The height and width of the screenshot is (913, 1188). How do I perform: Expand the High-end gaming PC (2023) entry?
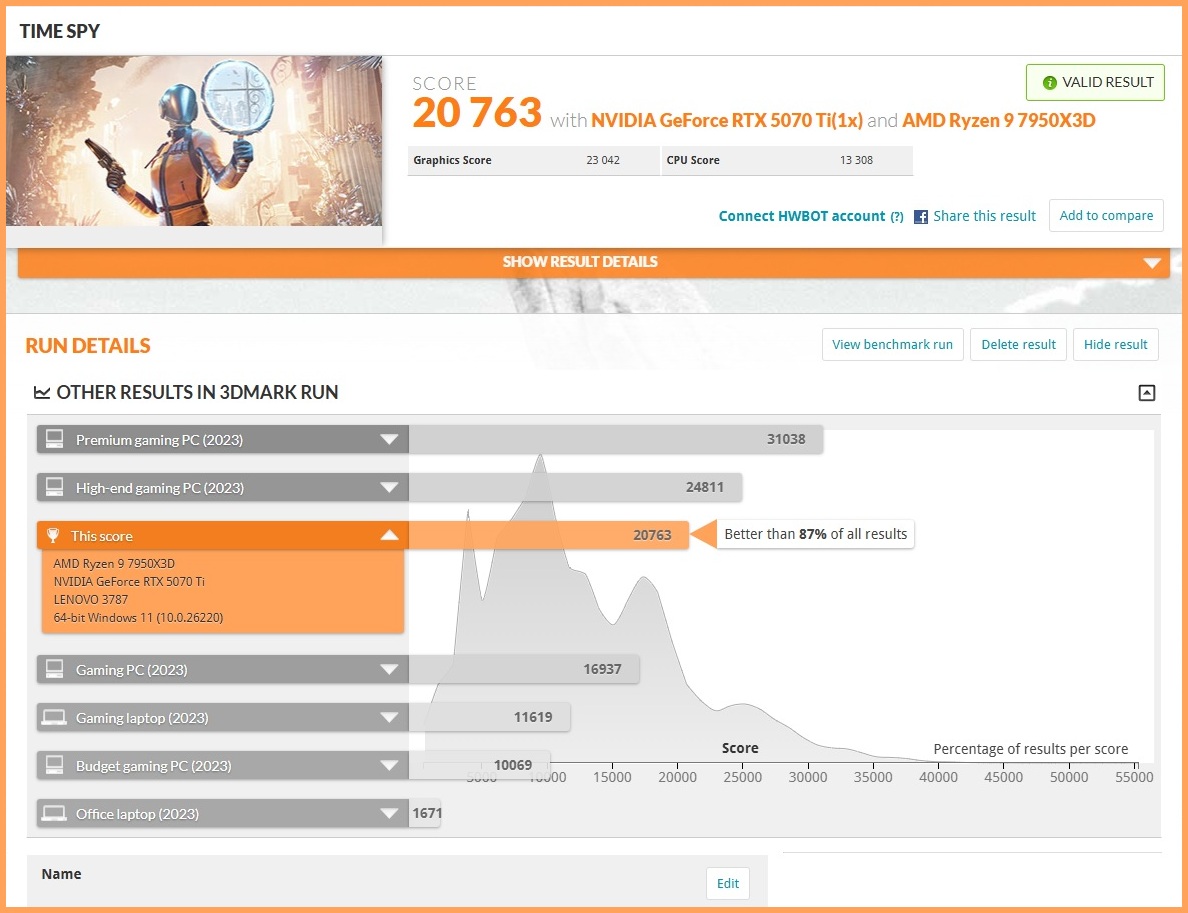click(389, 487)
